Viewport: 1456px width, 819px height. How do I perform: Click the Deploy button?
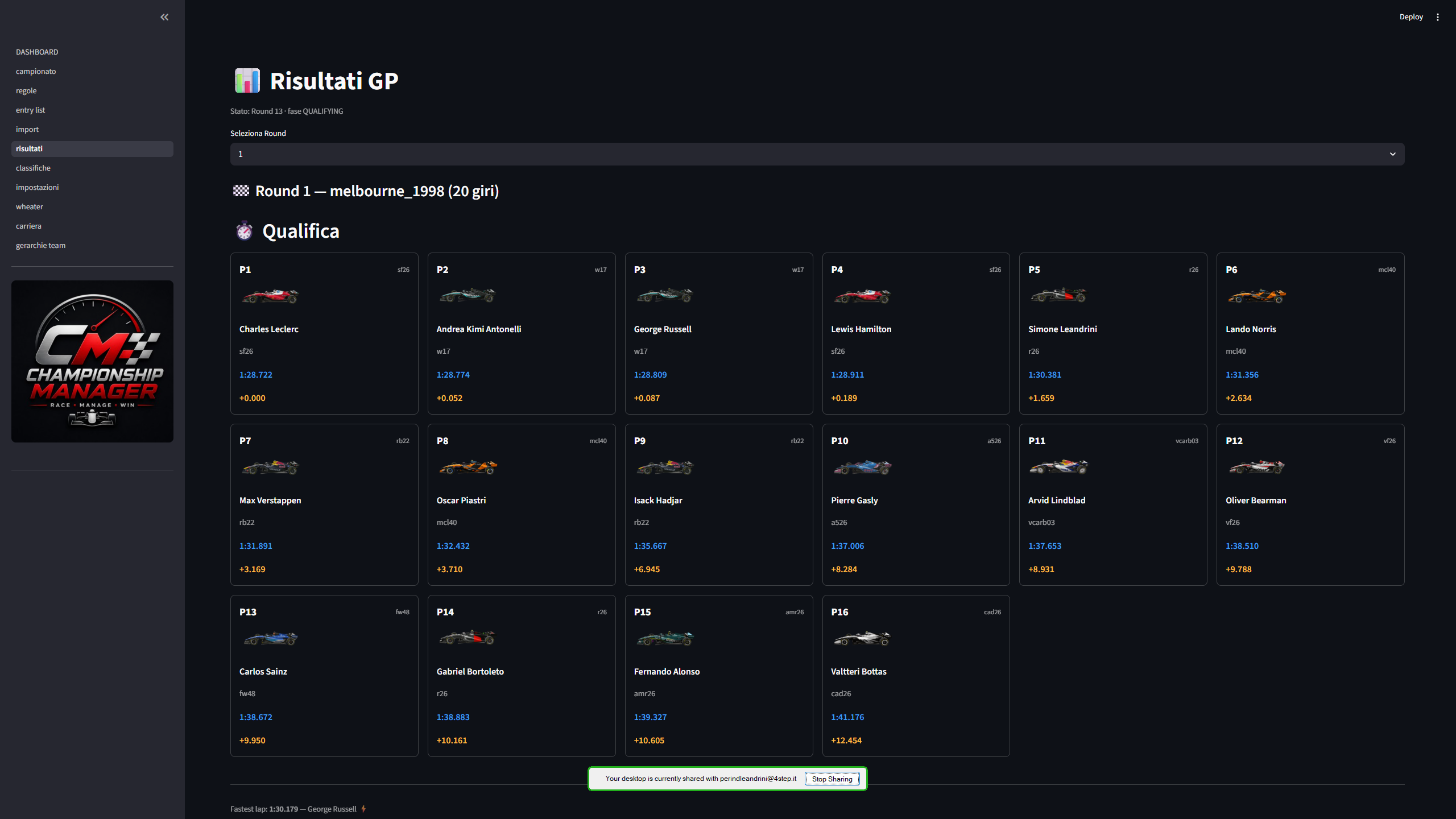pyautogui.click(x=1411, y=17)
